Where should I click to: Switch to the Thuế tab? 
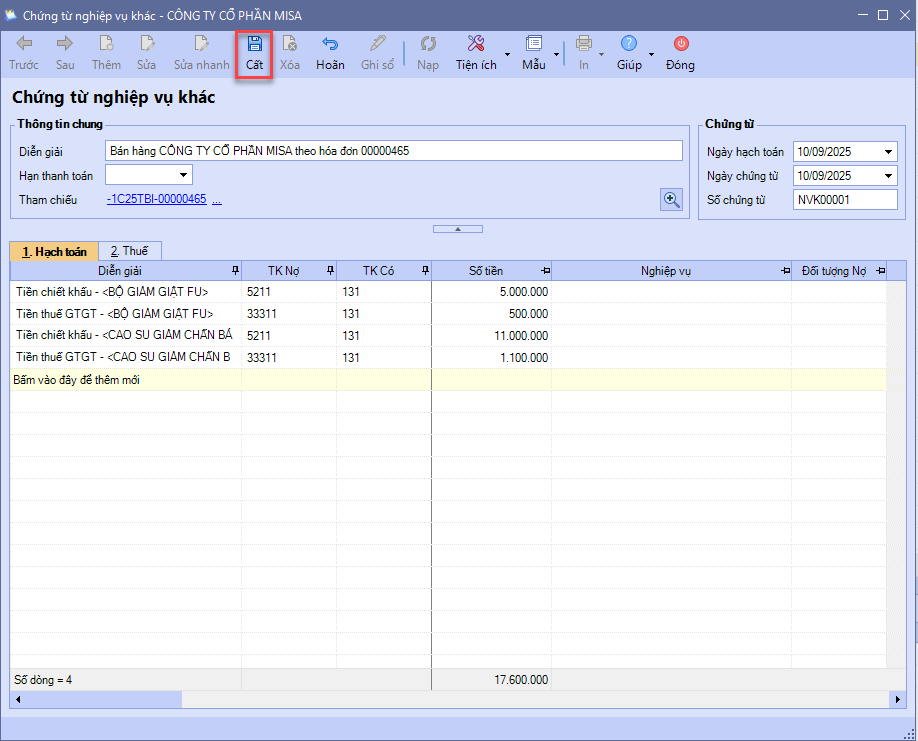pos(129,251)
